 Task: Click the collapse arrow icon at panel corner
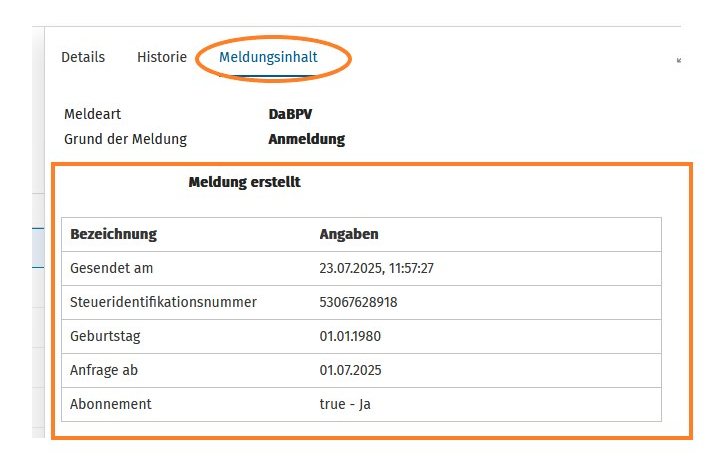click(679, 60)
